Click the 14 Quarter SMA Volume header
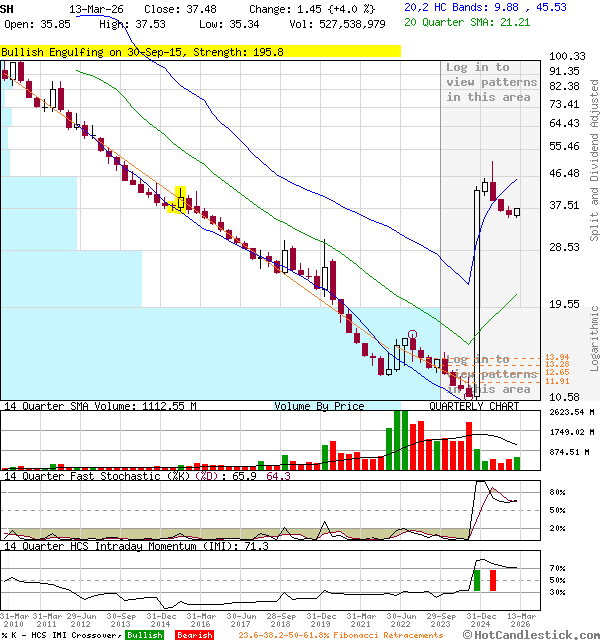This screenshot has width=600, height=640. 100,407
